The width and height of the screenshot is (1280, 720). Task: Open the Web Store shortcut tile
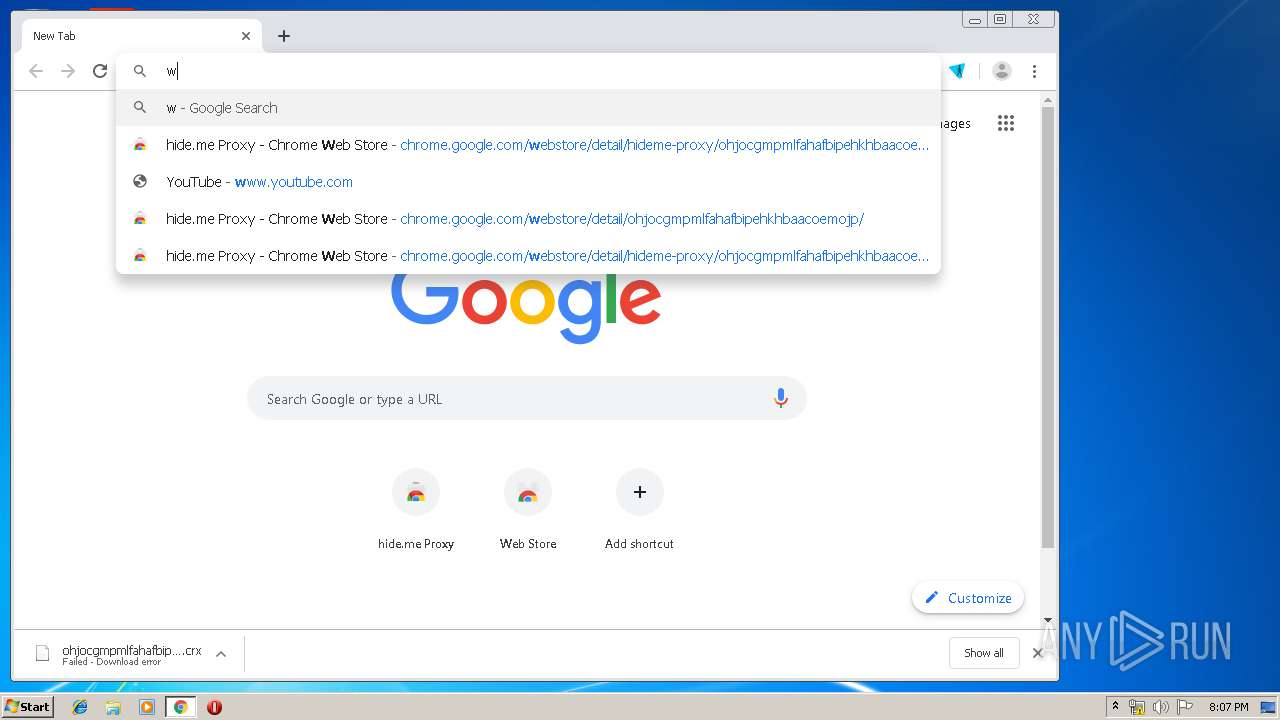point(528,510)
